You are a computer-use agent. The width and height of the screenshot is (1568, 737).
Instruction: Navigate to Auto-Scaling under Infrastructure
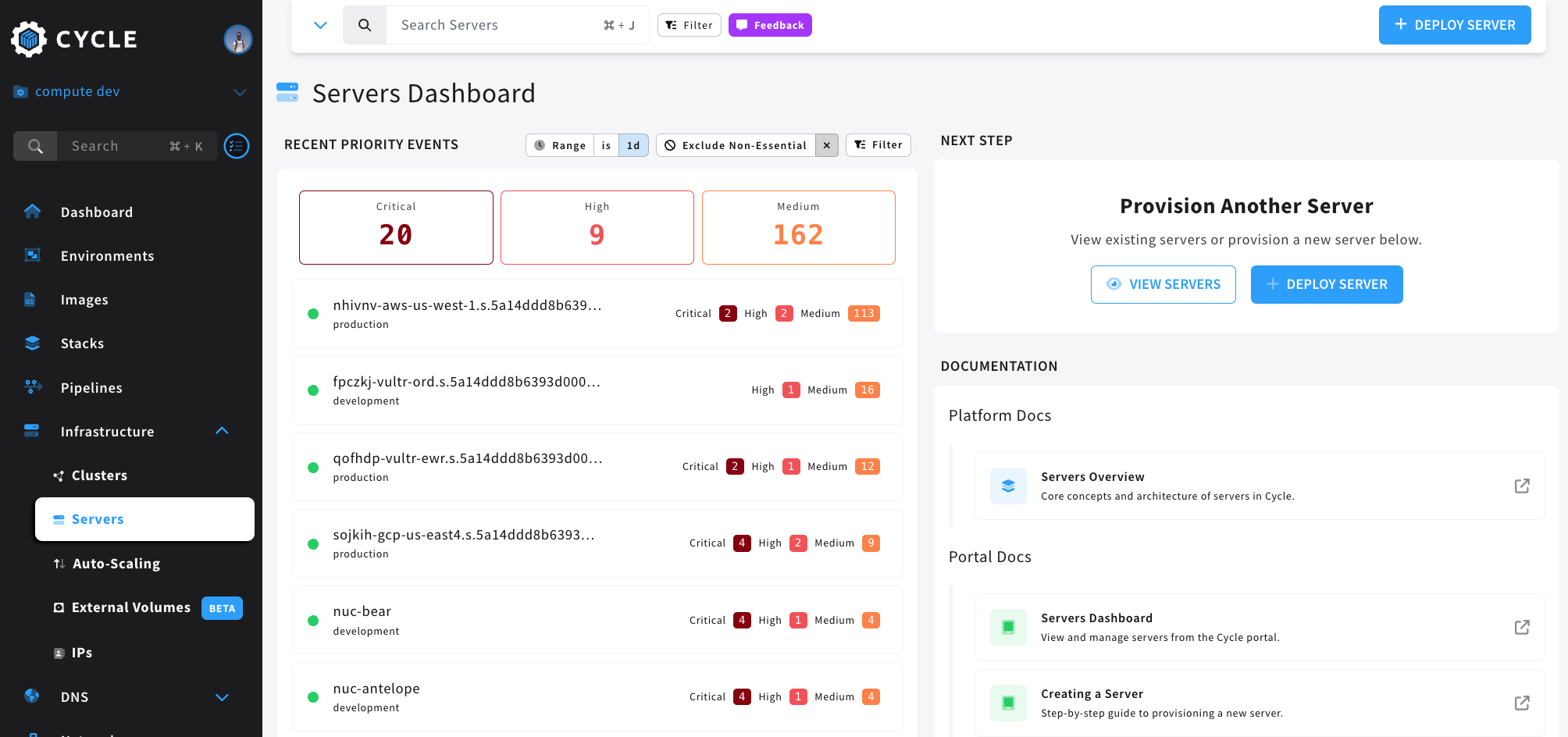pos(116,563)
